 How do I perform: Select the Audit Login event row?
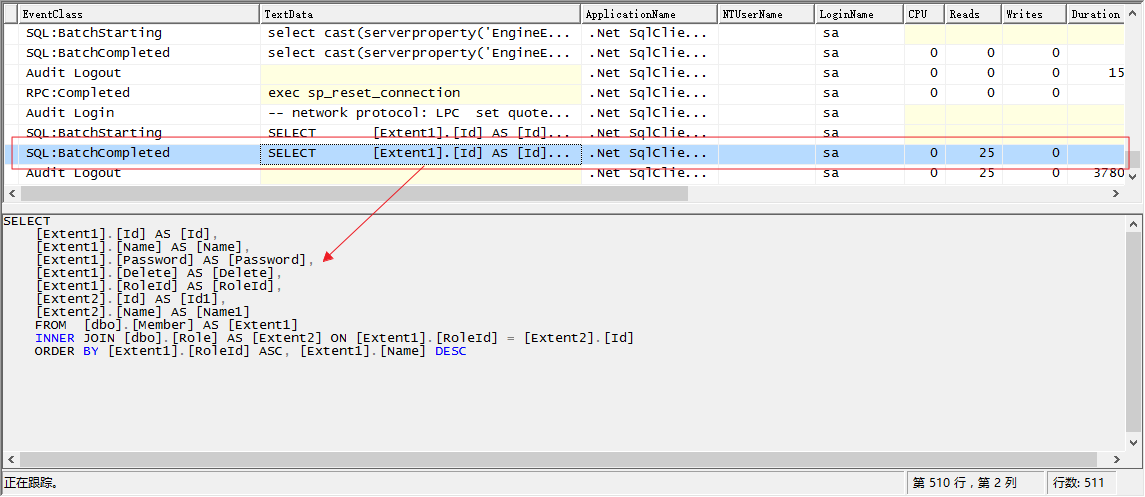(564, 113)
